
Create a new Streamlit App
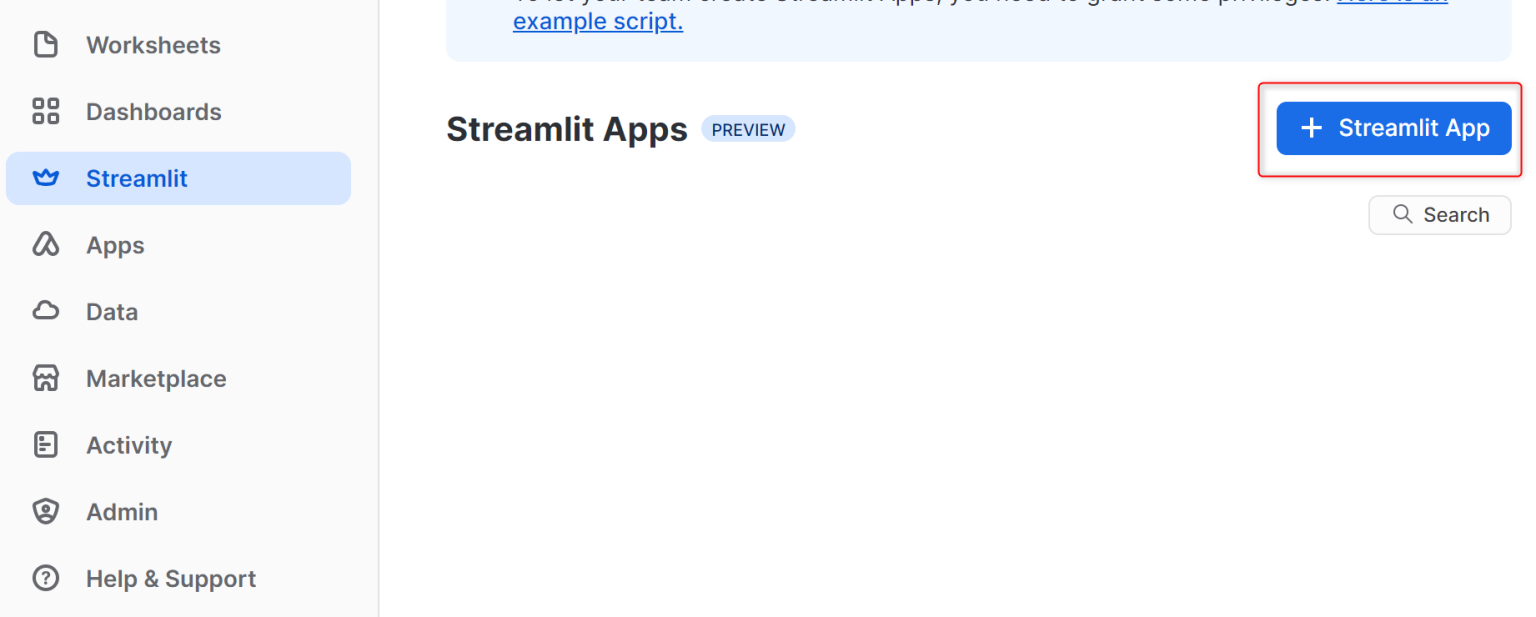(1393, 127)
